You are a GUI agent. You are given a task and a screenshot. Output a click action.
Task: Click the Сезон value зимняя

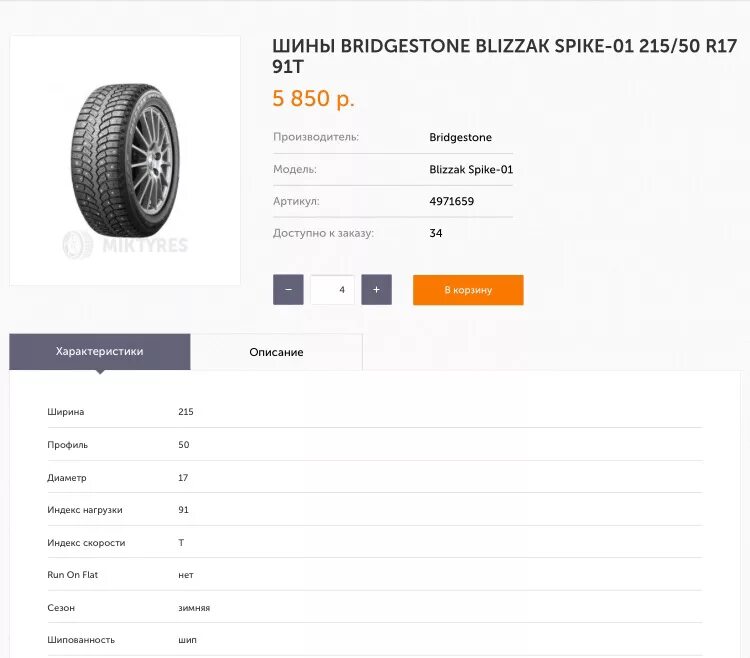point(194,608)
